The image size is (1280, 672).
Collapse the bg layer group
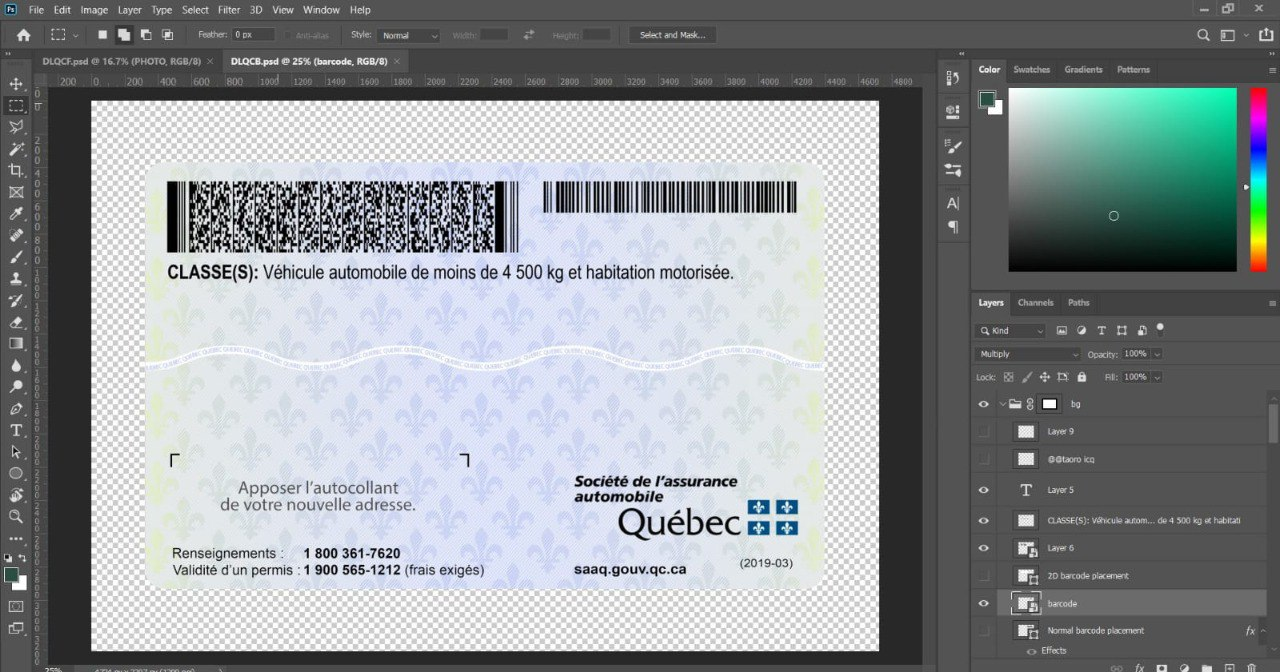click(1002, 404)
